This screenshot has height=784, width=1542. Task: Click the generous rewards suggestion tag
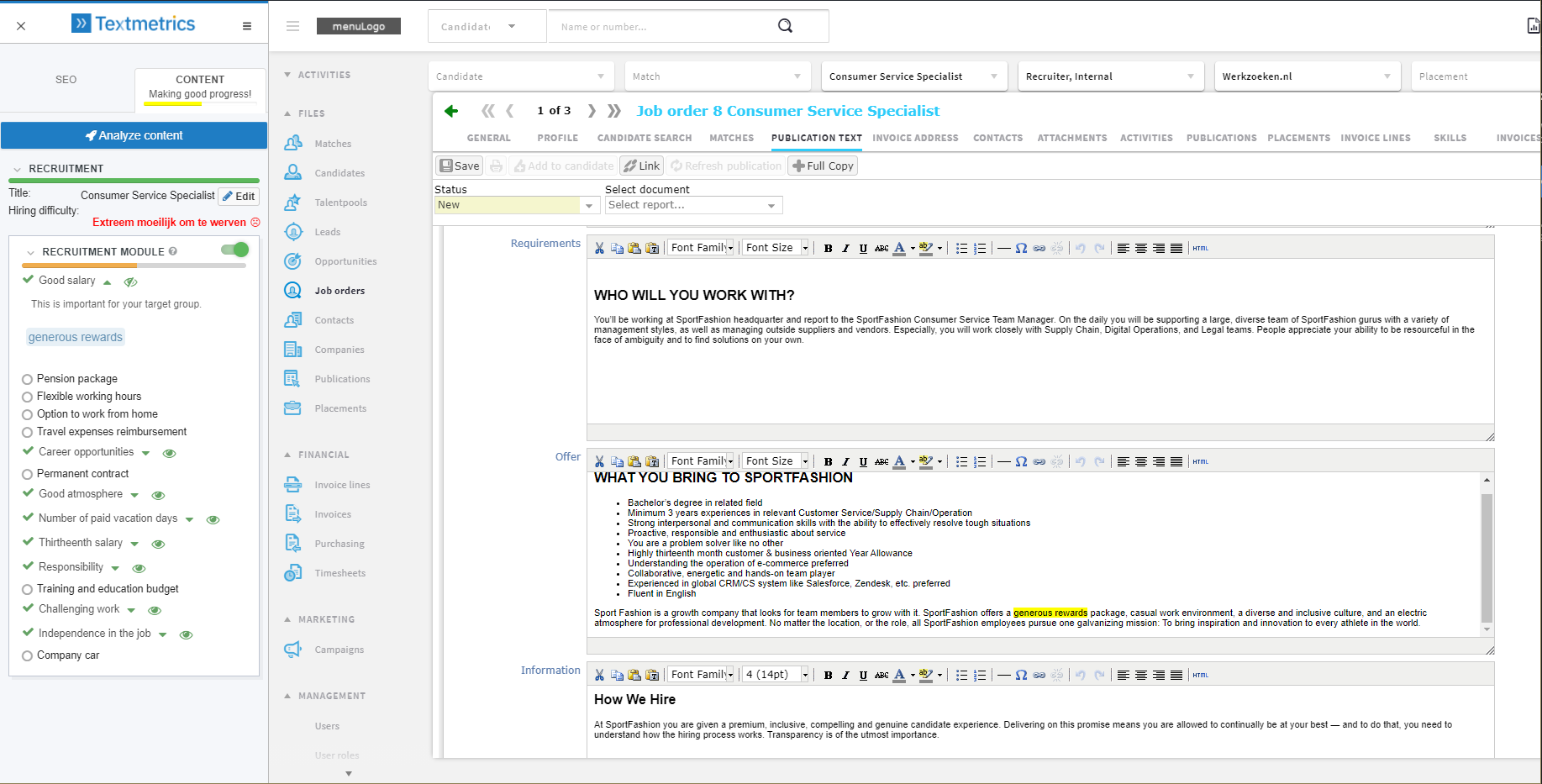coord(76,337)
